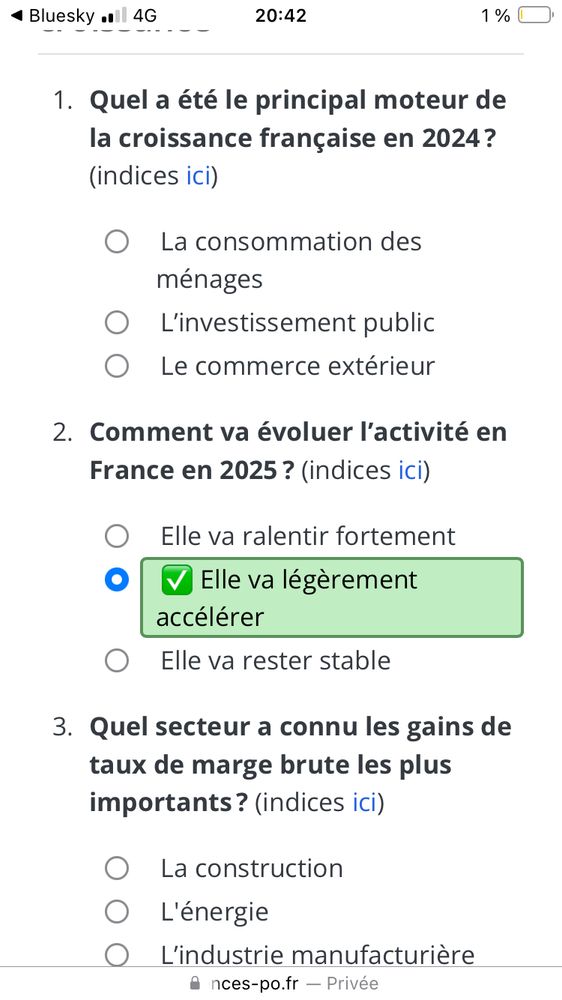Click selected Elle va légèrement accélérer radio
562x1000 pixels.
[117, 580]
